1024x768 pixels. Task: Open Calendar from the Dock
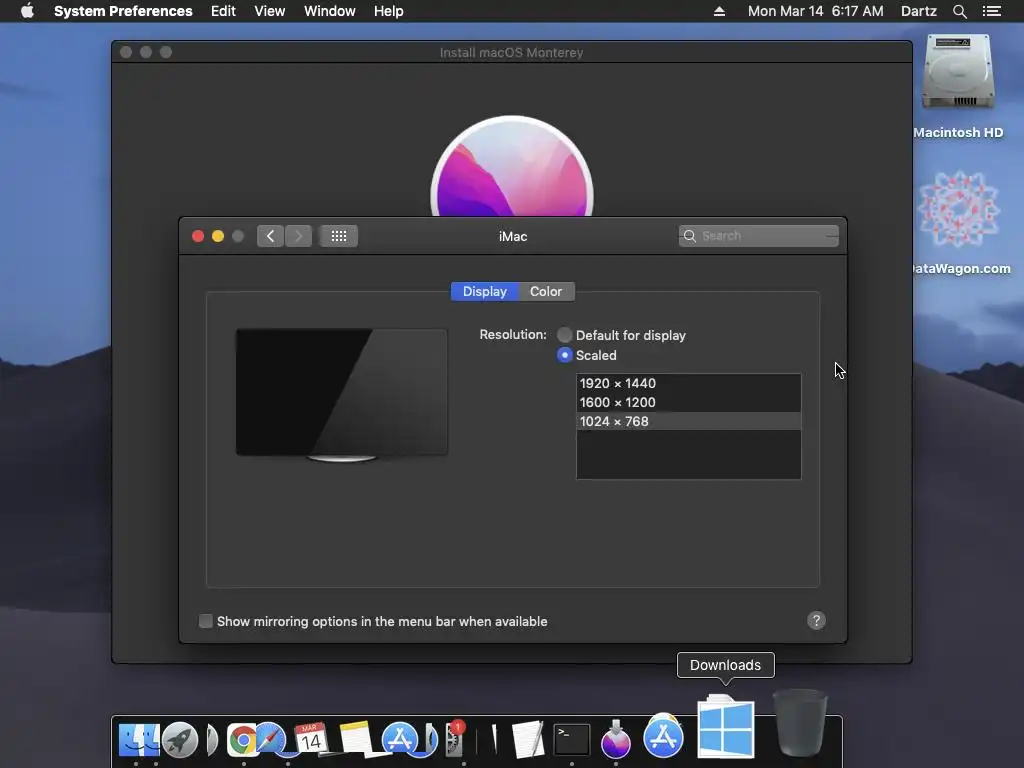pos(311,739)
